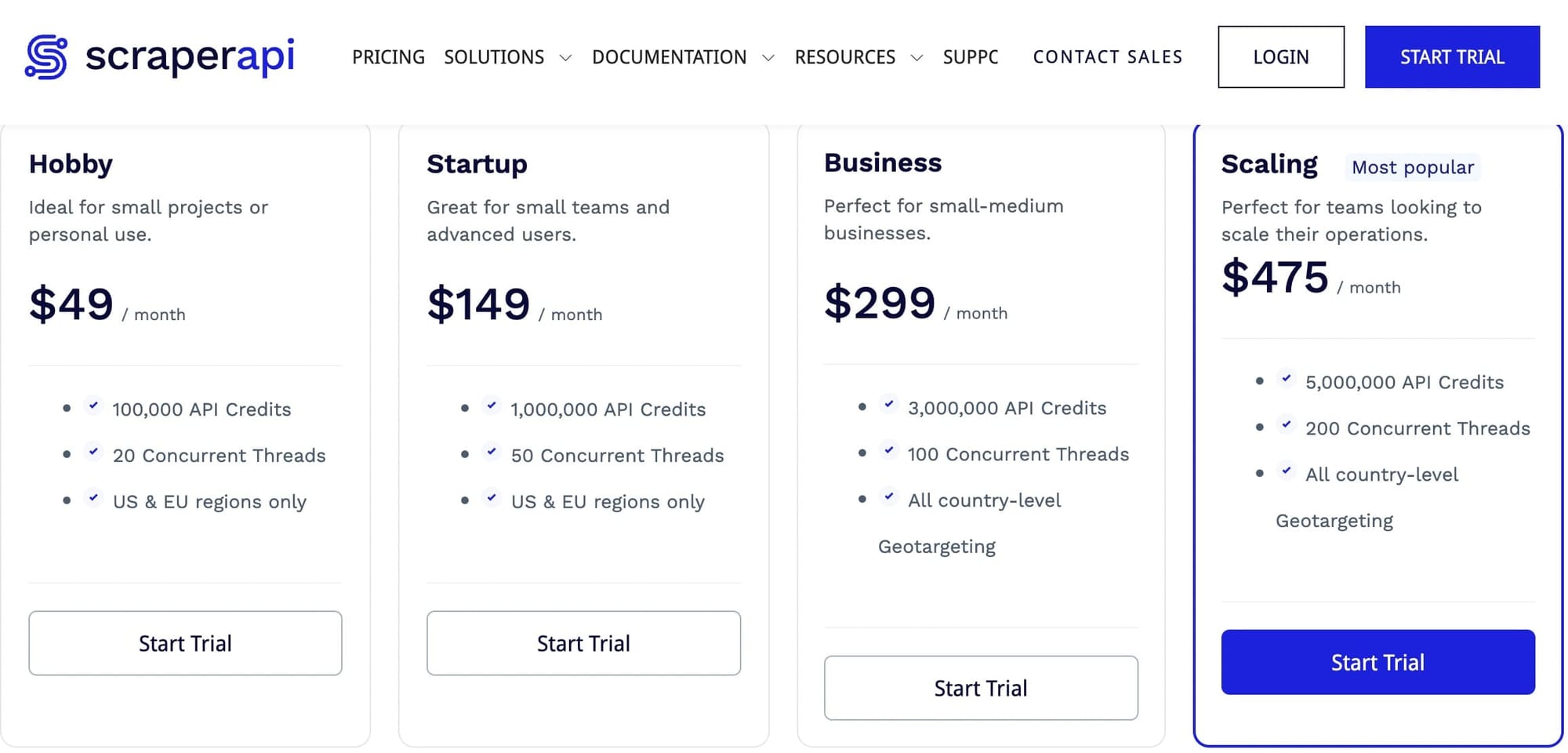Click the checkmark beside 5,000,000 API Credits
The height and width of the screenshot is (753, 1568).
pos(1287,379)
